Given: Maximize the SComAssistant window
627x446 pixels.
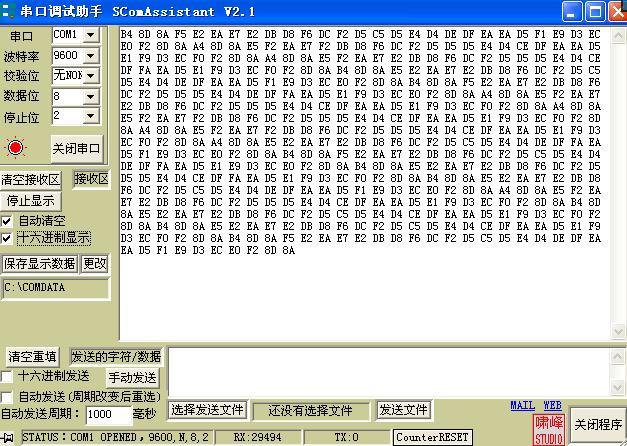Looking at the screenshot, I should [595, 12].
